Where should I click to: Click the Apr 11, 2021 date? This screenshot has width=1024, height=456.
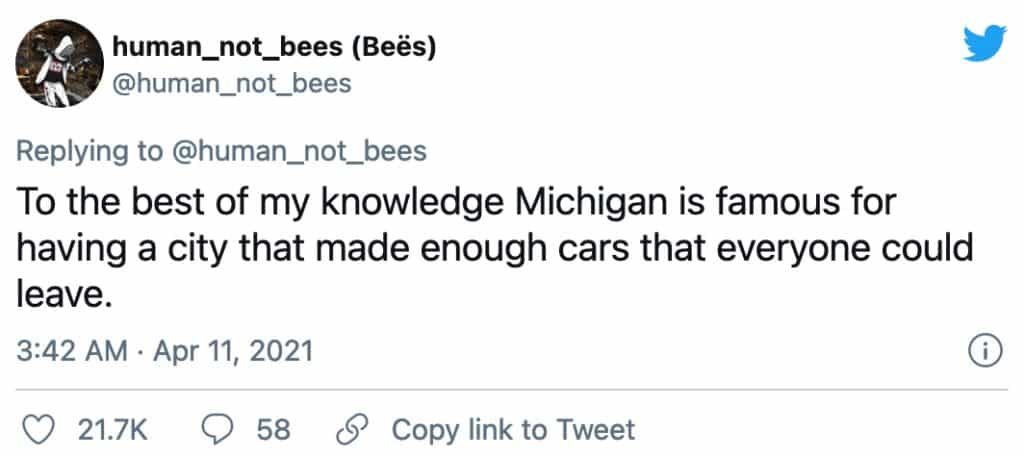point(231,352)
